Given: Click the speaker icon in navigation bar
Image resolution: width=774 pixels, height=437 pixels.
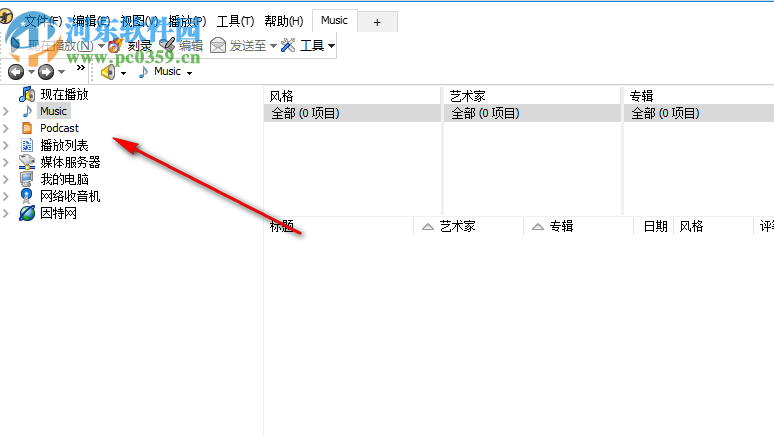Looking at the screenshot, I should click(108, 72).
